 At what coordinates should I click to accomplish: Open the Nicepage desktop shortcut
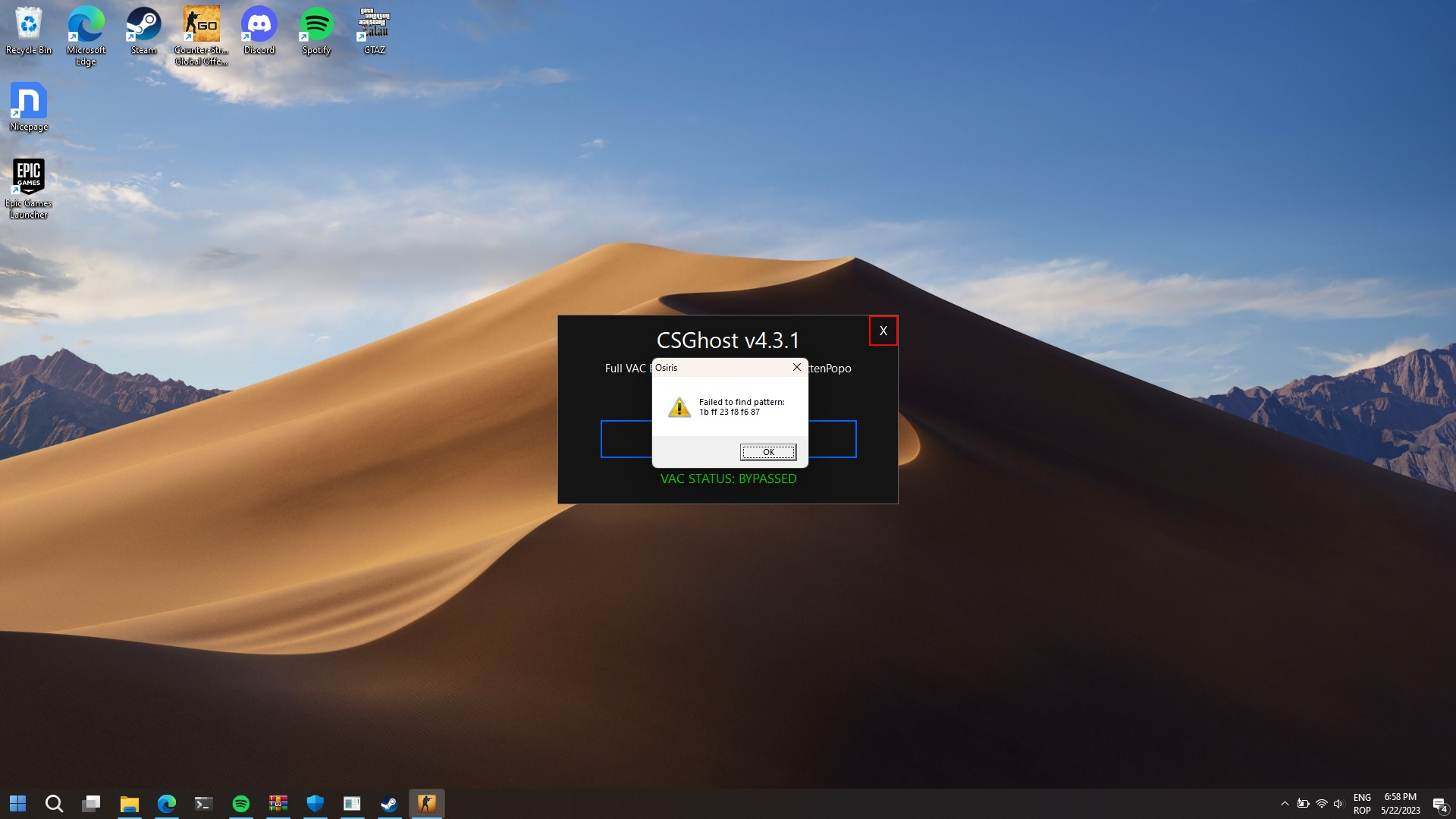tap(28, 99)
